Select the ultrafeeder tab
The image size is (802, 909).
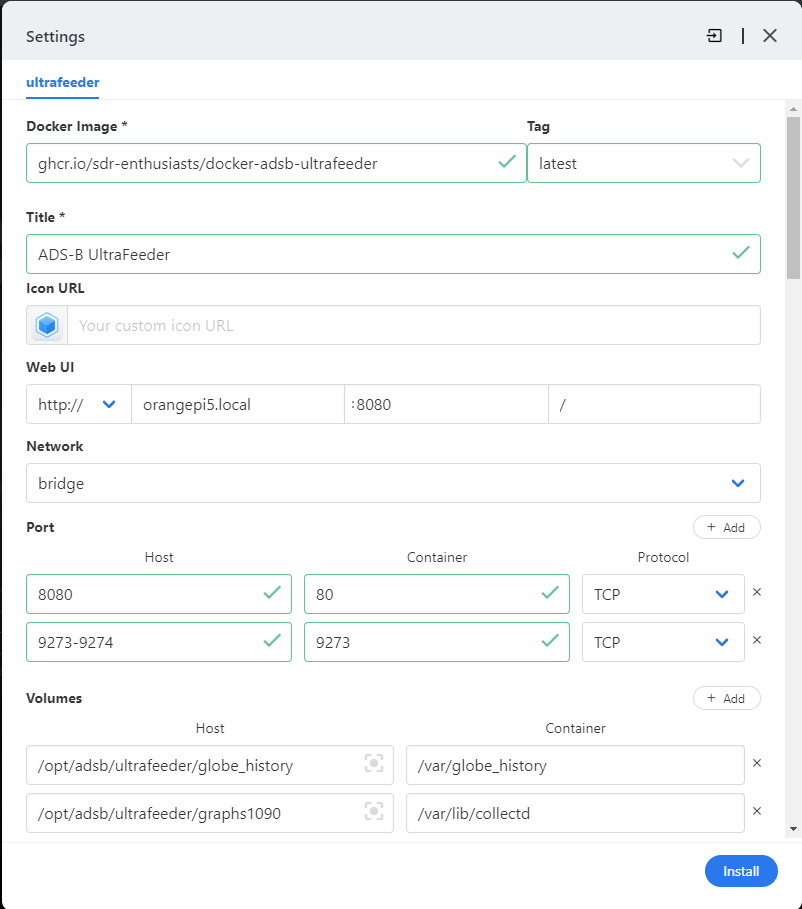click(63, 82)
